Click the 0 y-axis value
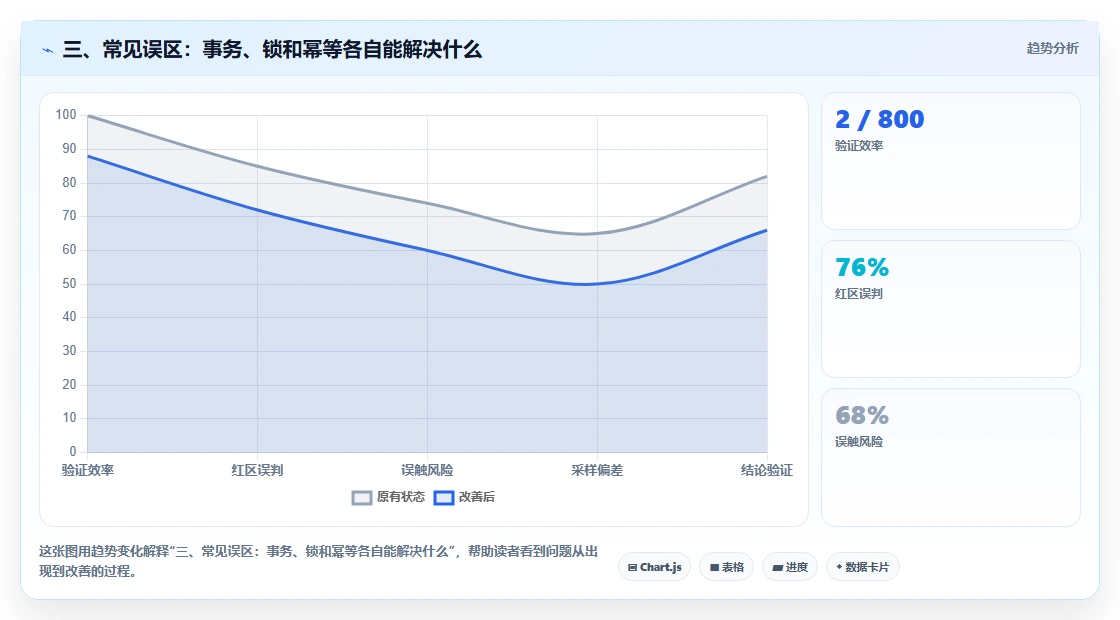Viewport: 1120px width, 620px height. (x=73, y=451)
